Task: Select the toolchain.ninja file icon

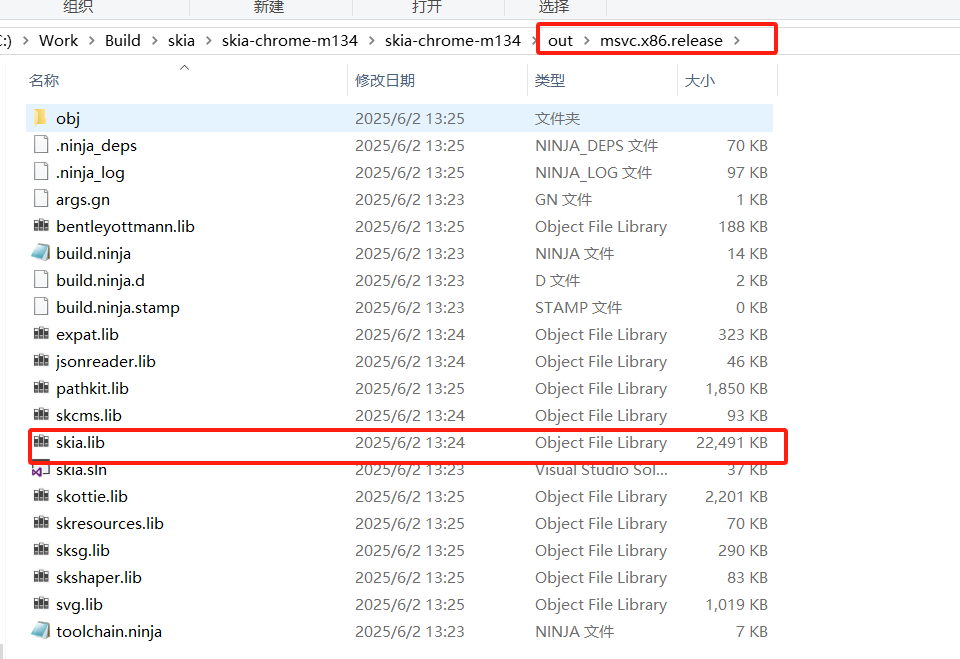Action: 40,631
